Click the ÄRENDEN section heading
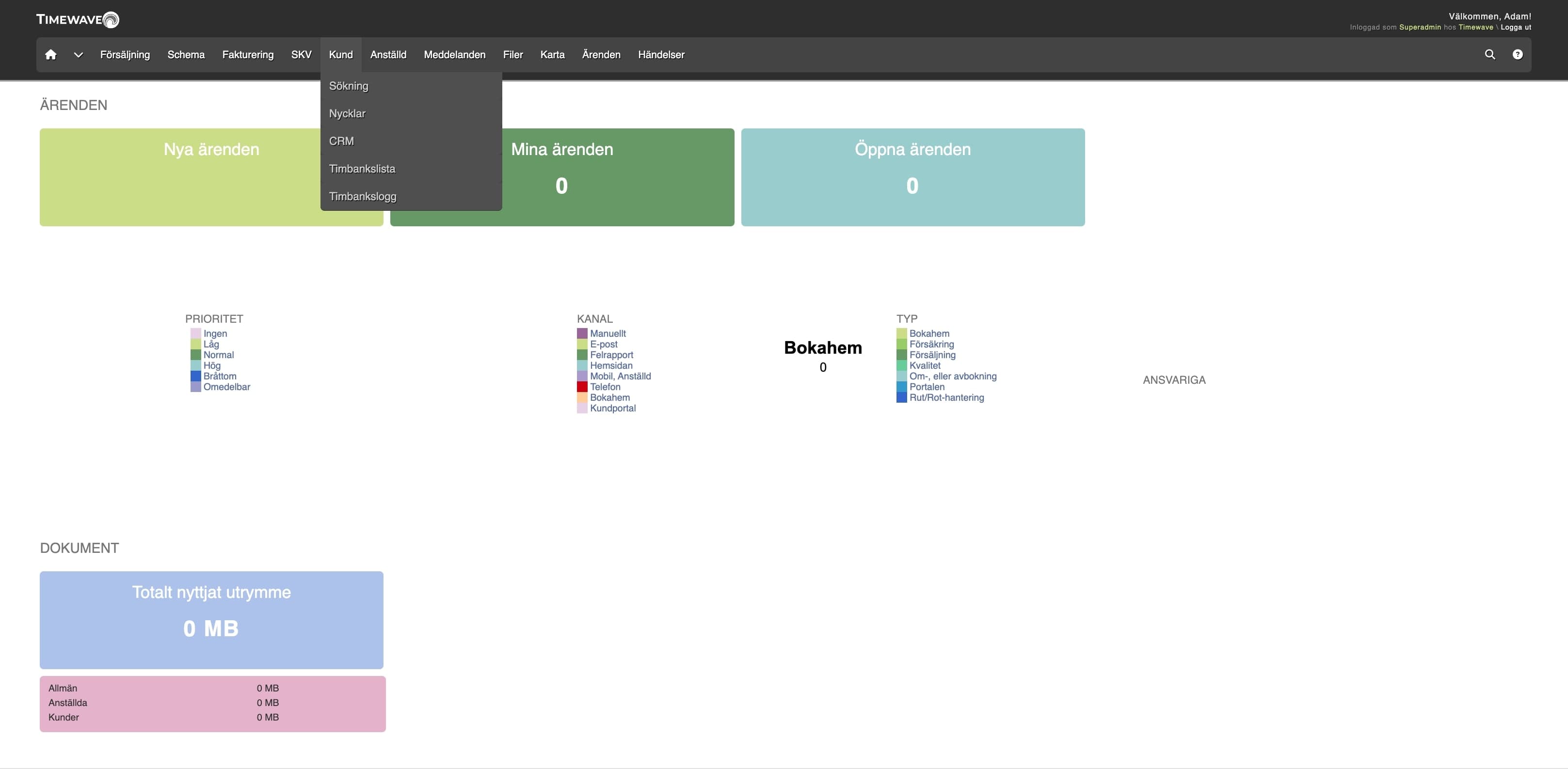The width and height of the screenshot is (1568, 769). [73, 105]
